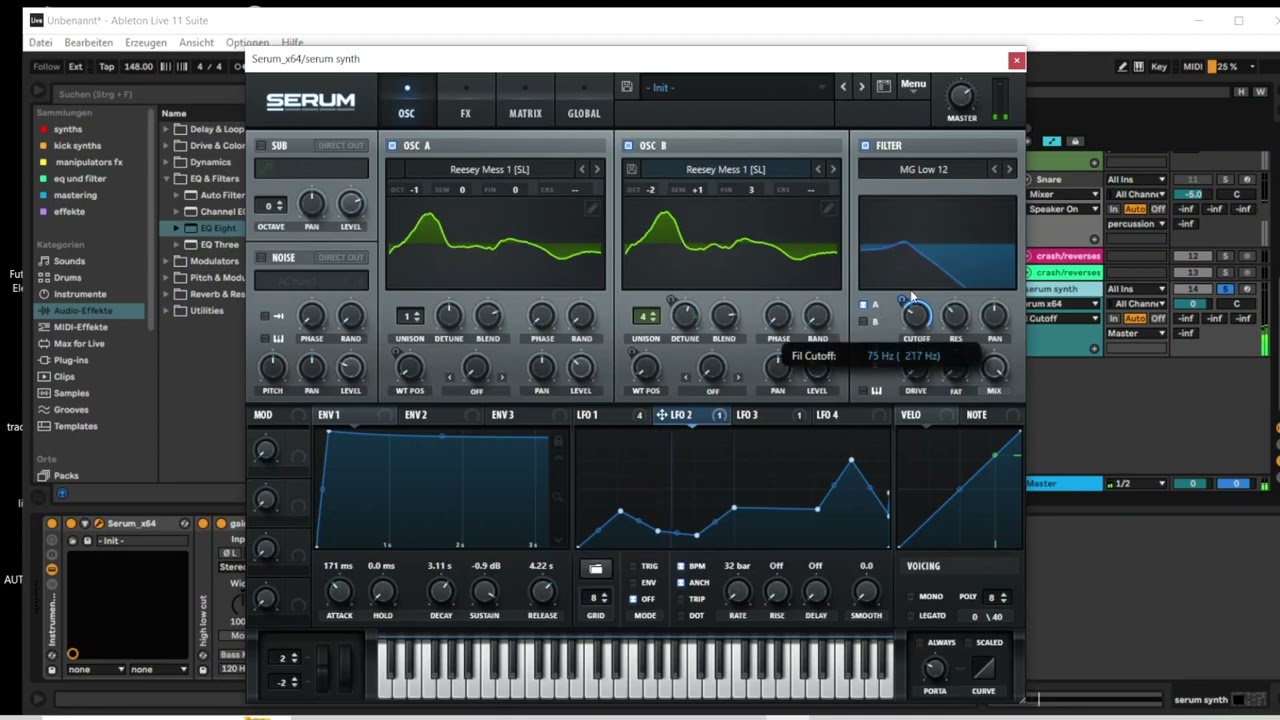Enable MONO voicing checkbox
This screenshot has width=1280, height=720.
(910, 597)
